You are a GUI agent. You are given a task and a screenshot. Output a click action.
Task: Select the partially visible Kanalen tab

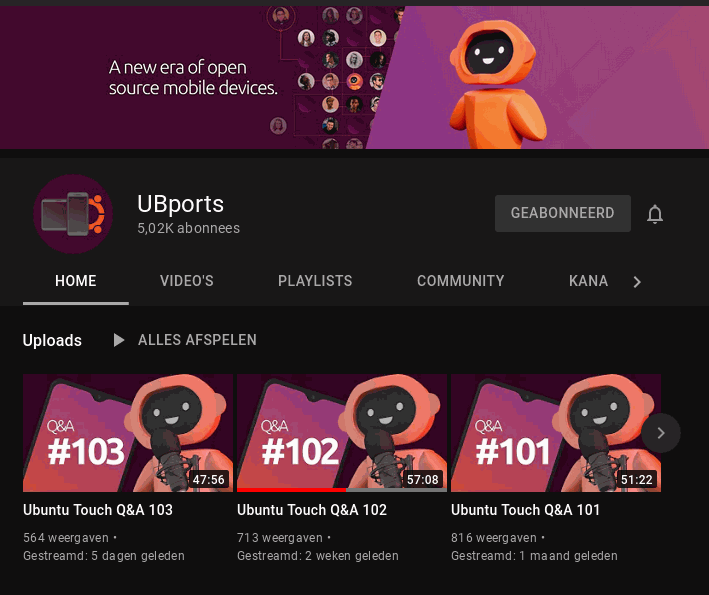click(588, 281)
